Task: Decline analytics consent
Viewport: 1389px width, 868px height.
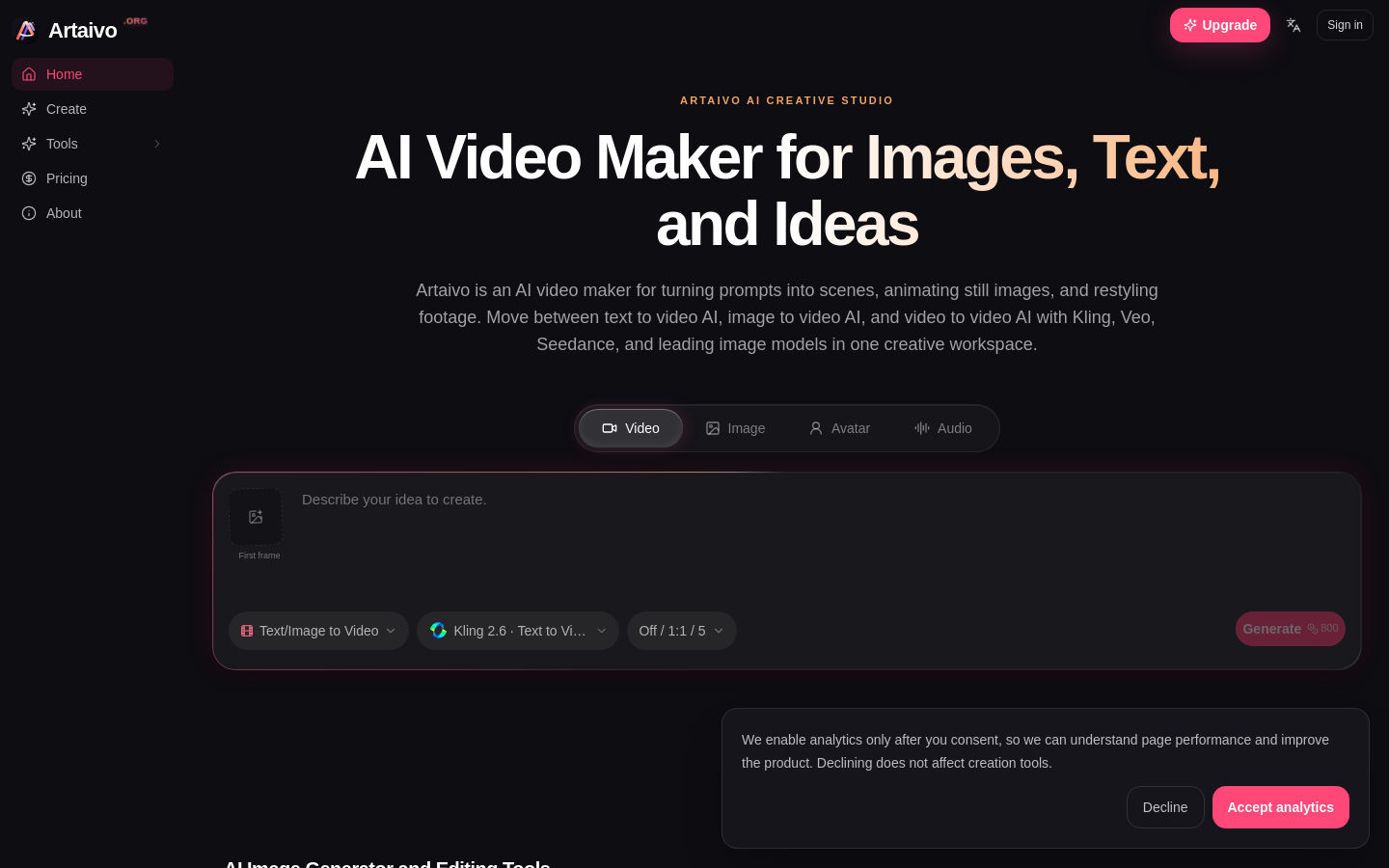Action: click(1165, 807)
